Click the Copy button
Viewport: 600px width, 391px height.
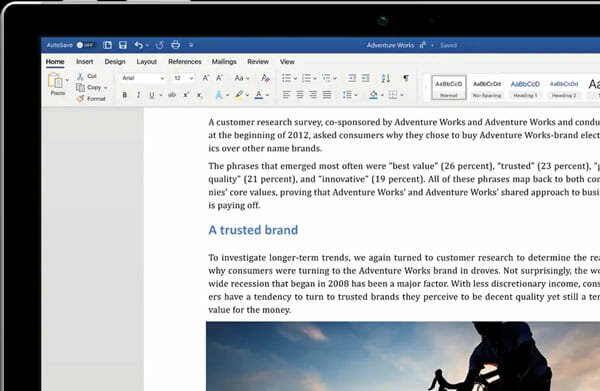point(89,87)
